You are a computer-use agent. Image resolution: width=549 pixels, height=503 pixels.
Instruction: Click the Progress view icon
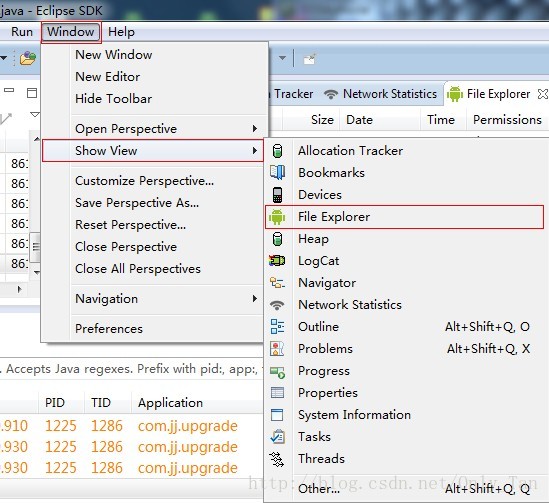(x=277, y=372)
